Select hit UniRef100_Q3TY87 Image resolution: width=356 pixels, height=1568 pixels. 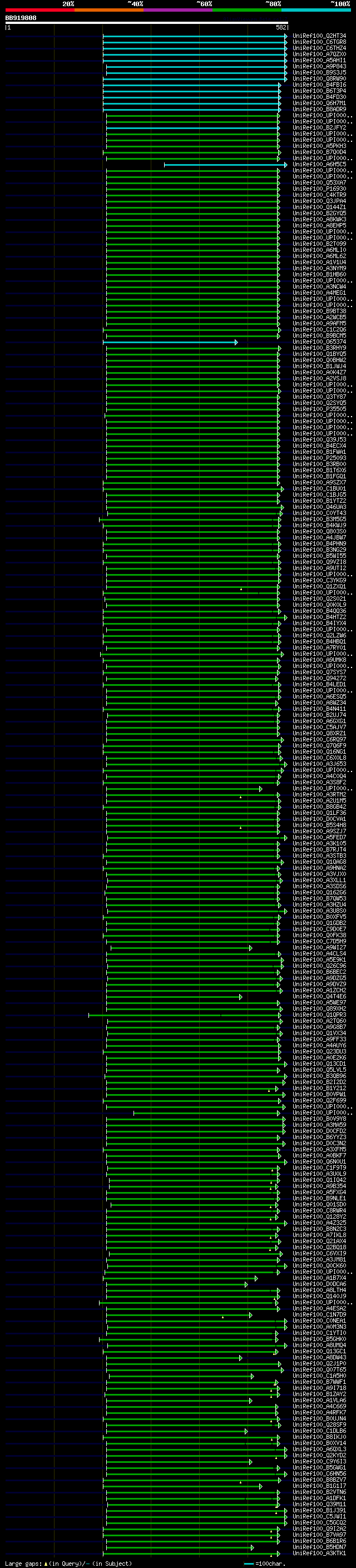click(x=319, y=397)
